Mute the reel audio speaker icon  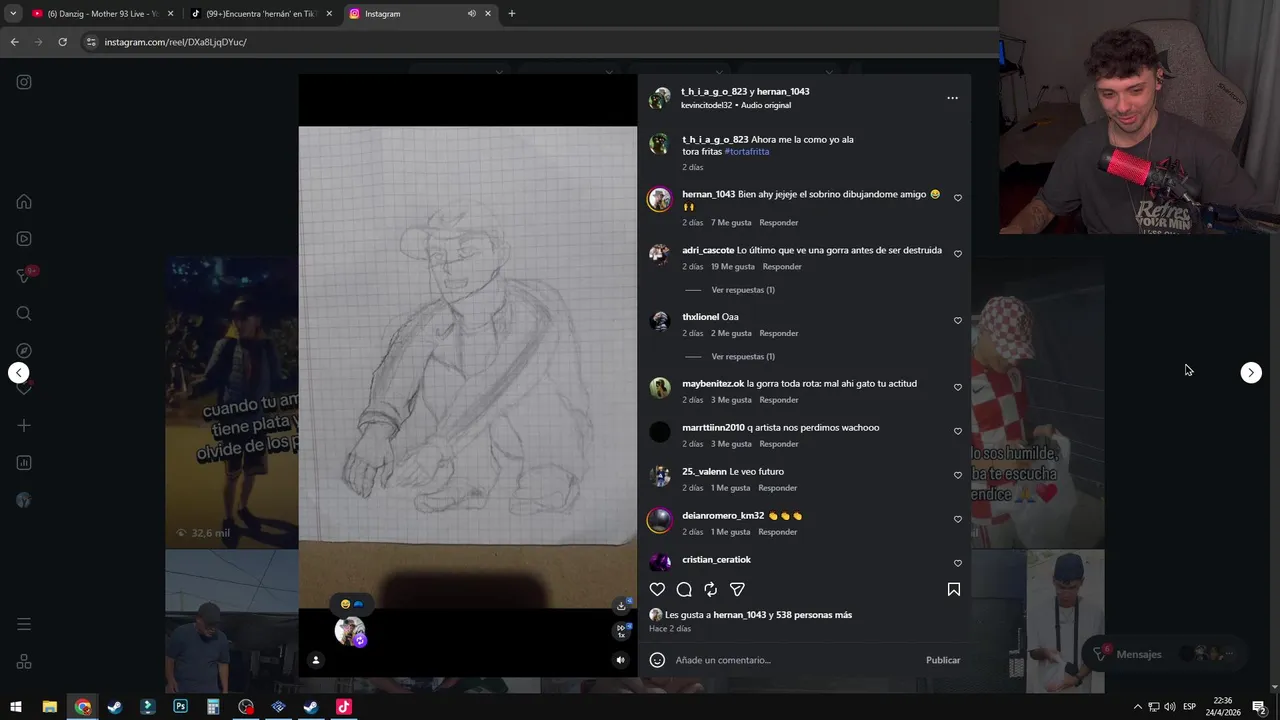click(620, 660)
